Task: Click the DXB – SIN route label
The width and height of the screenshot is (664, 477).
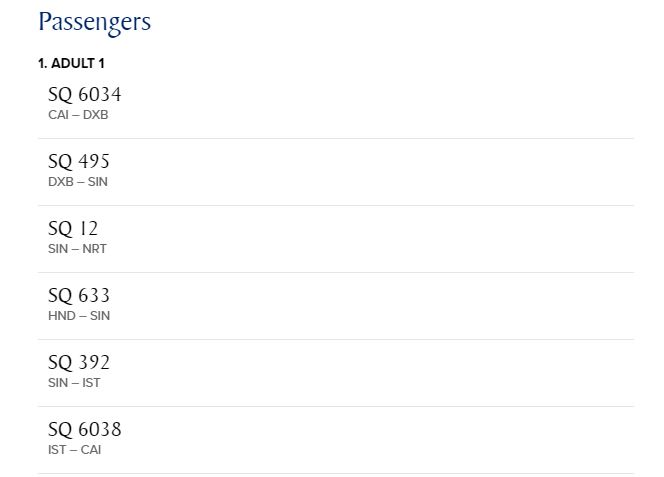Action: point(77,182)
